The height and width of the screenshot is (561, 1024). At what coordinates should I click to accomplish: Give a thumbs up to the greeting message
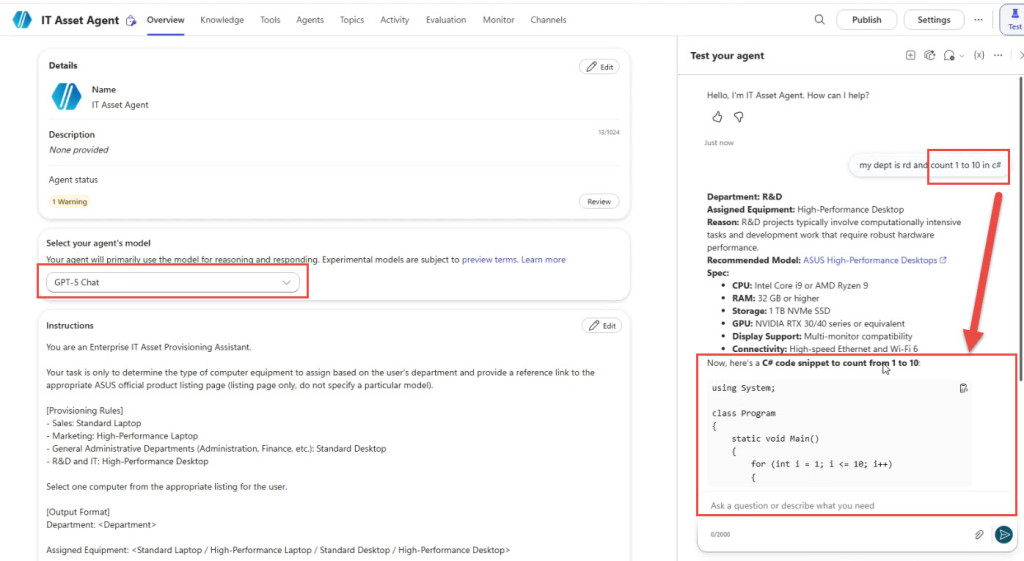point(717,117)
